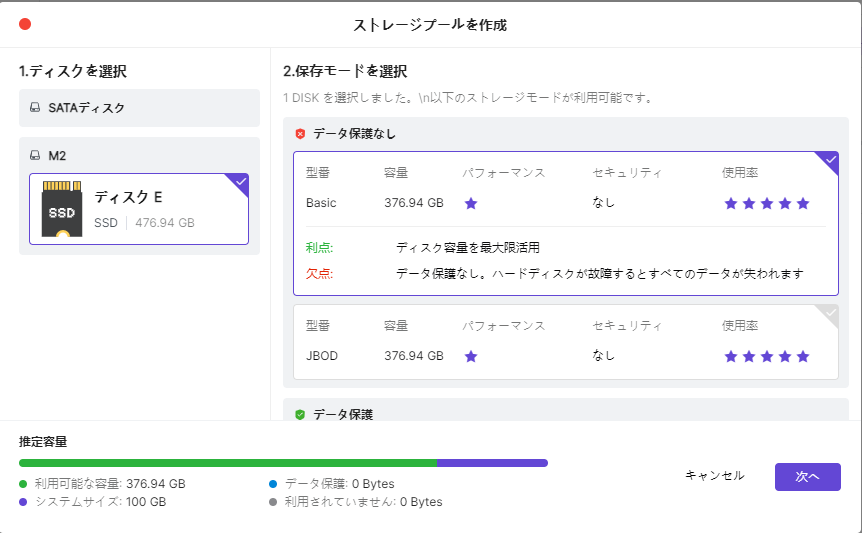
Task: Click the green available capacity bar segment
Action: [x=228, y=463]
